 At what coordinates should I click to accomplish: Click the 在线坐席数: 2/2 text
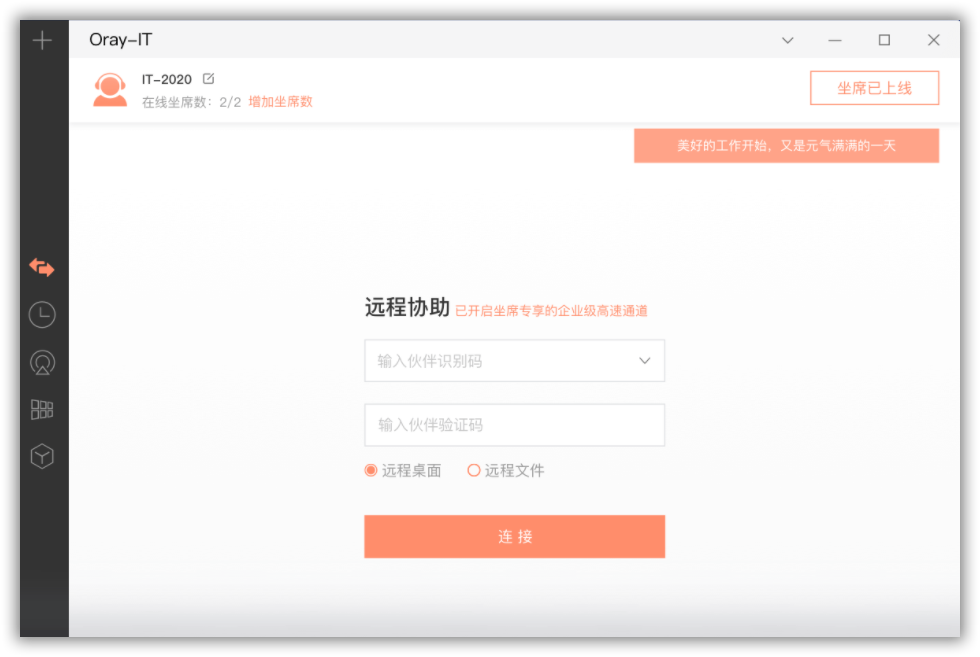191,102
